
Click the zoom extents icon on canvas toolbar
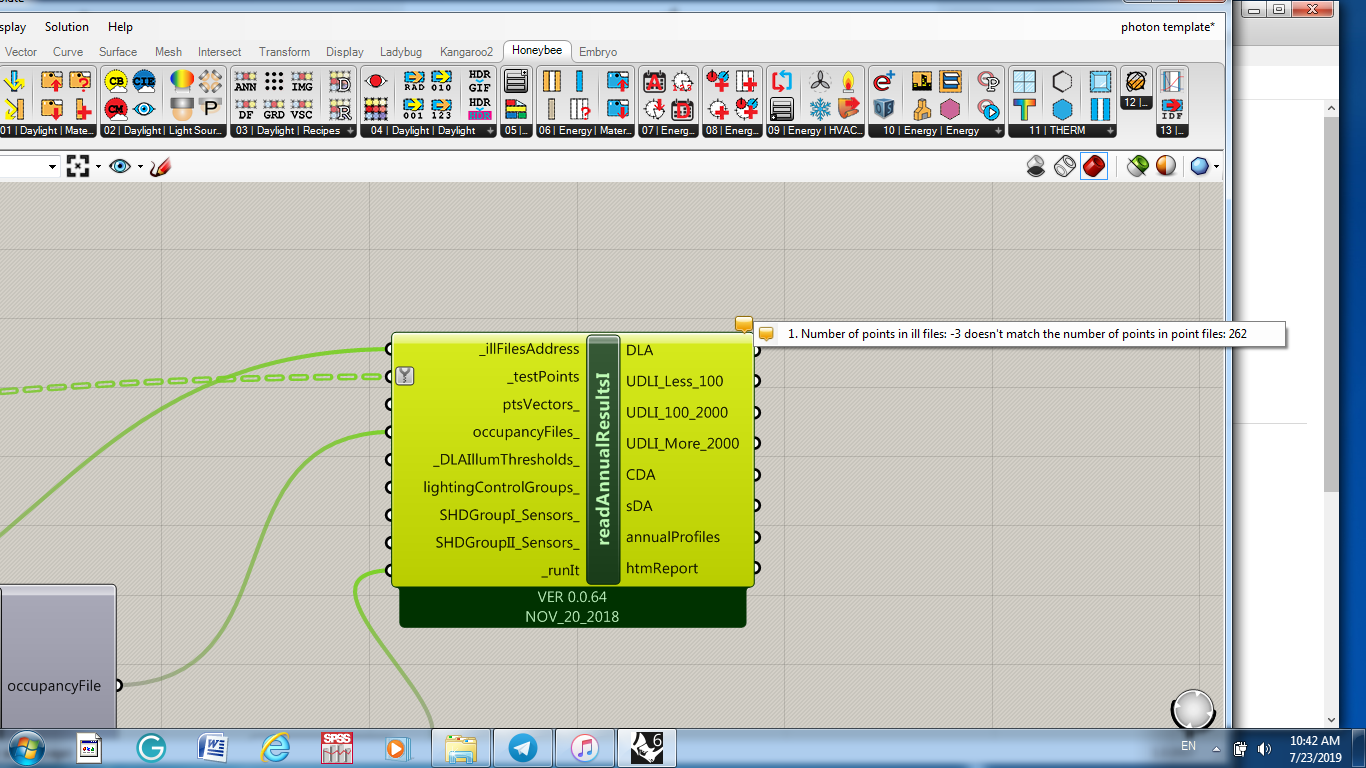click(78, 167)
